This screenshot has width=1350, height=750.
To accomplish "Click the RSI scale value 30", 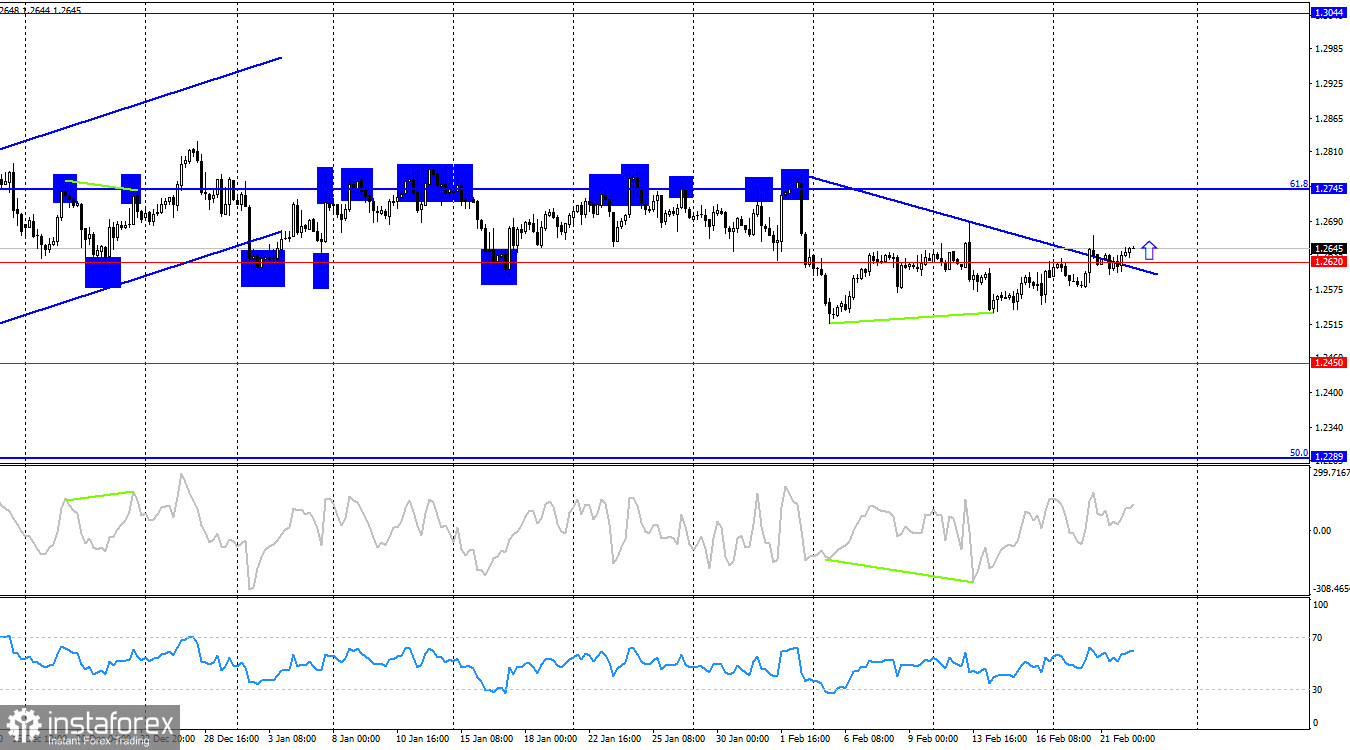I will pyautogui.click(x=1319, y=690).
